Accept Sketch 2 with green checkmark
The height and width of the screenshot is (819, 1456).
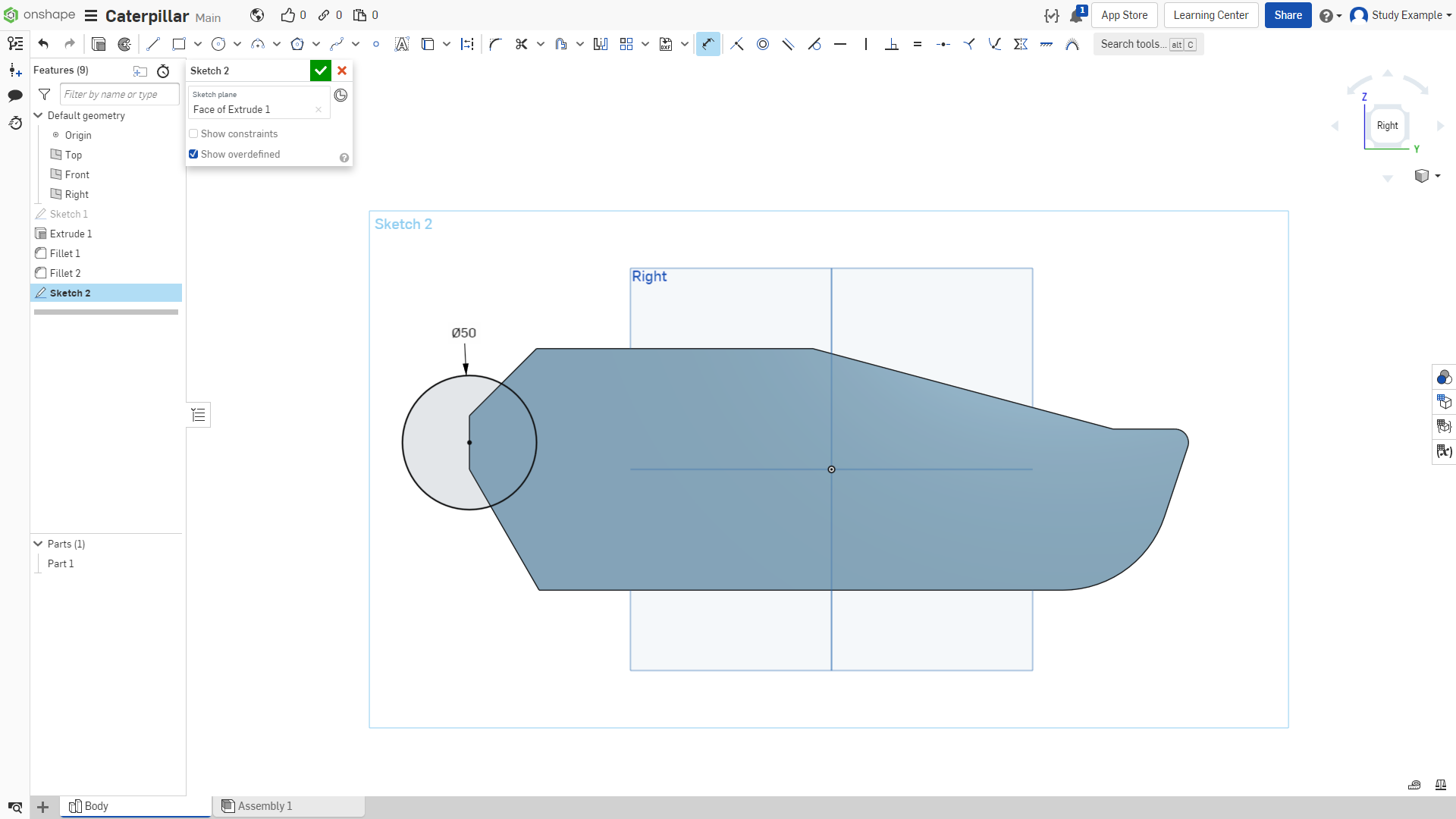(x=321, y=71)
